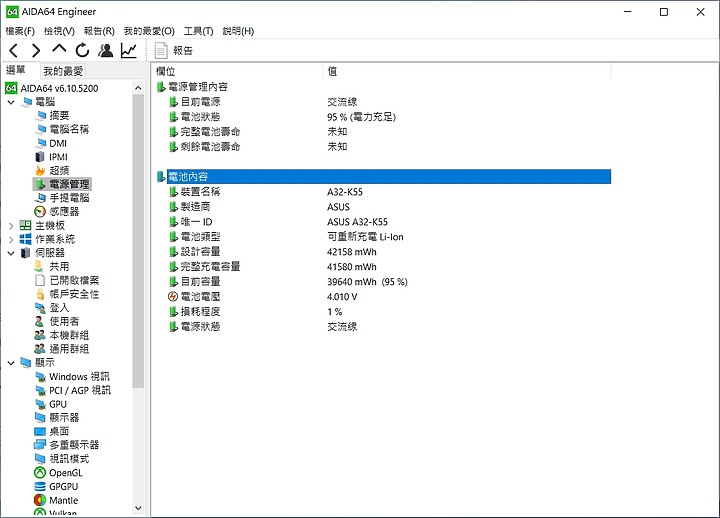Click the tree scrollbar down arrow
This screenshot has height=518, width=720.
click(x=138, y=508)
